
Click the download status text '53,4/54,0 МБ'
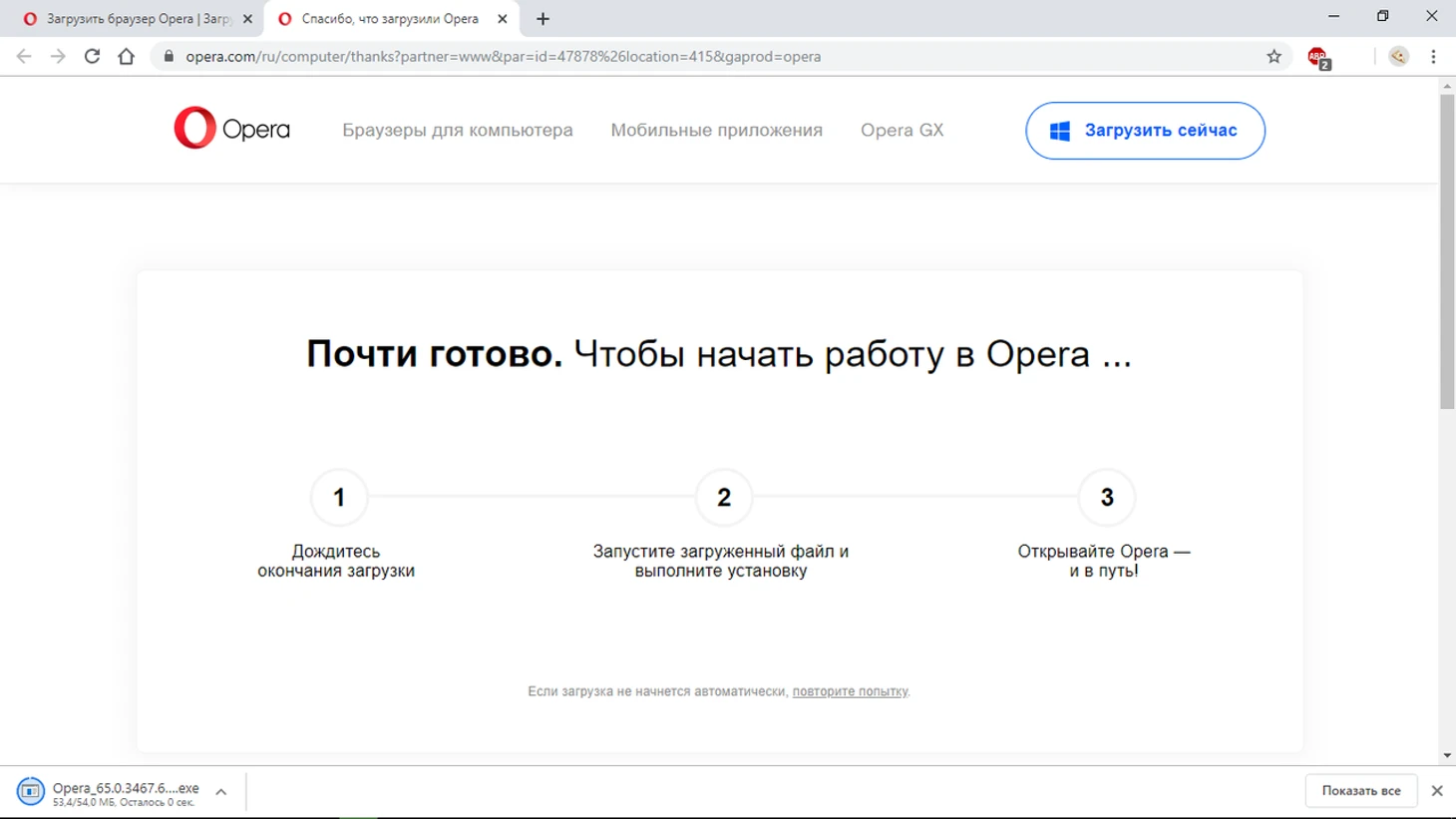pos(85,802)
